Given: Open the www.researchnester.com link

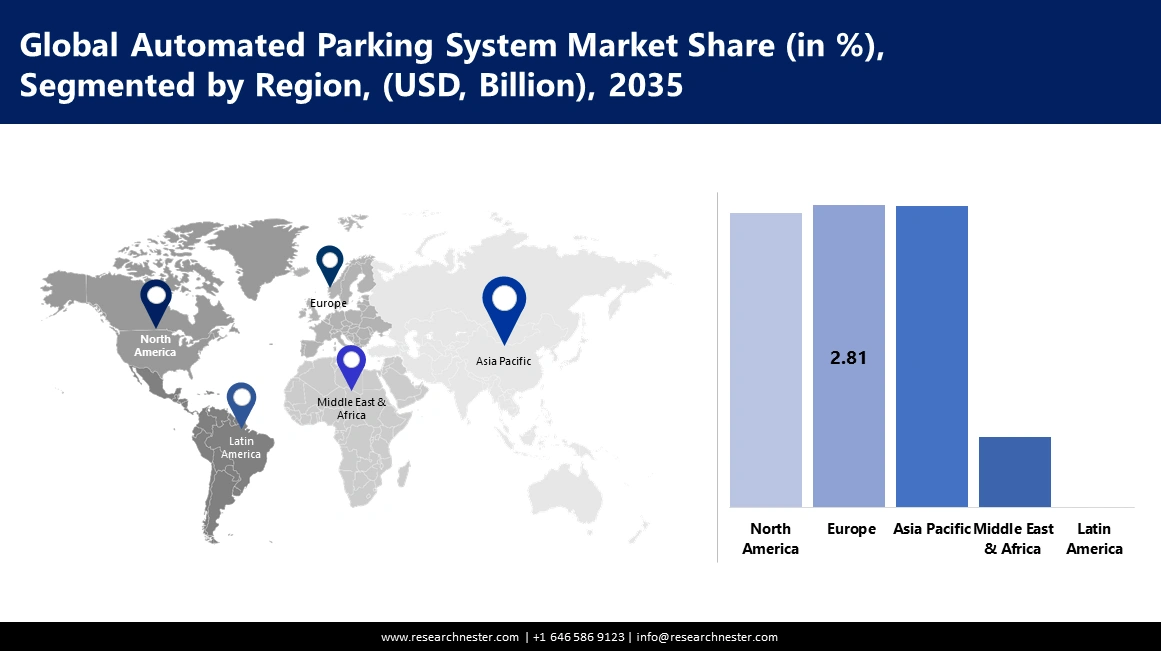Looking at the screenshot, I should [449, 637].
